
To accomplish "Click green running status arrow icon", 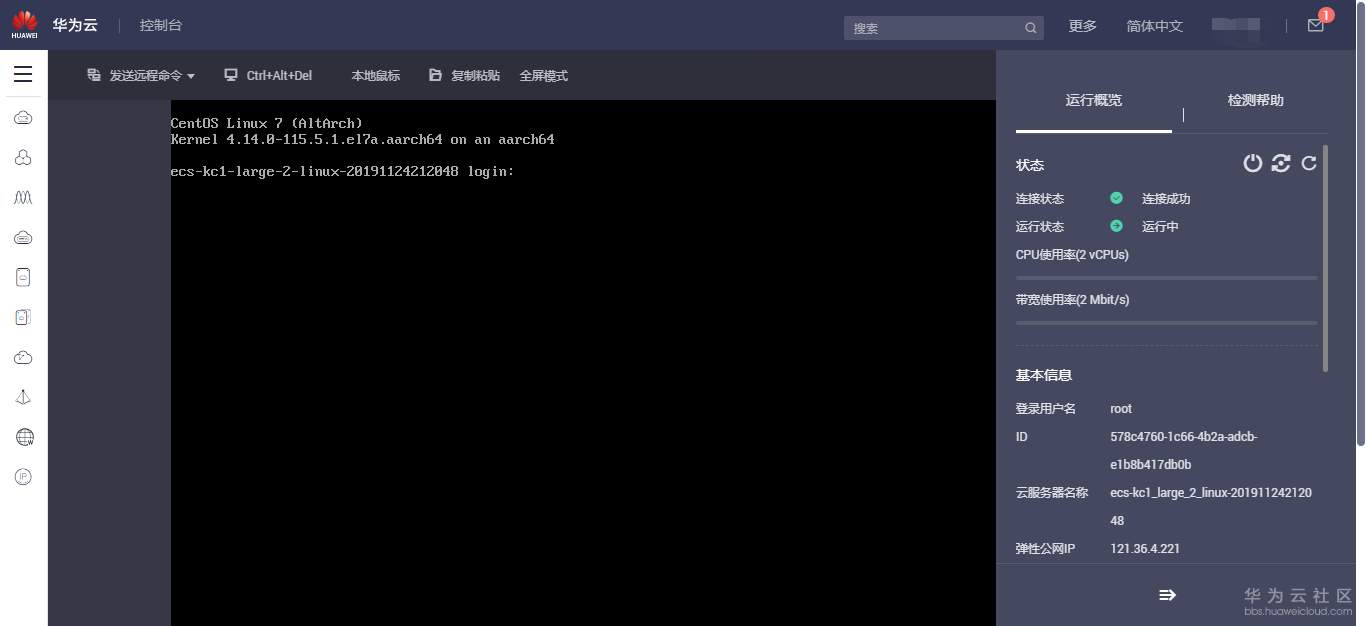I will tap(1116, 226).
